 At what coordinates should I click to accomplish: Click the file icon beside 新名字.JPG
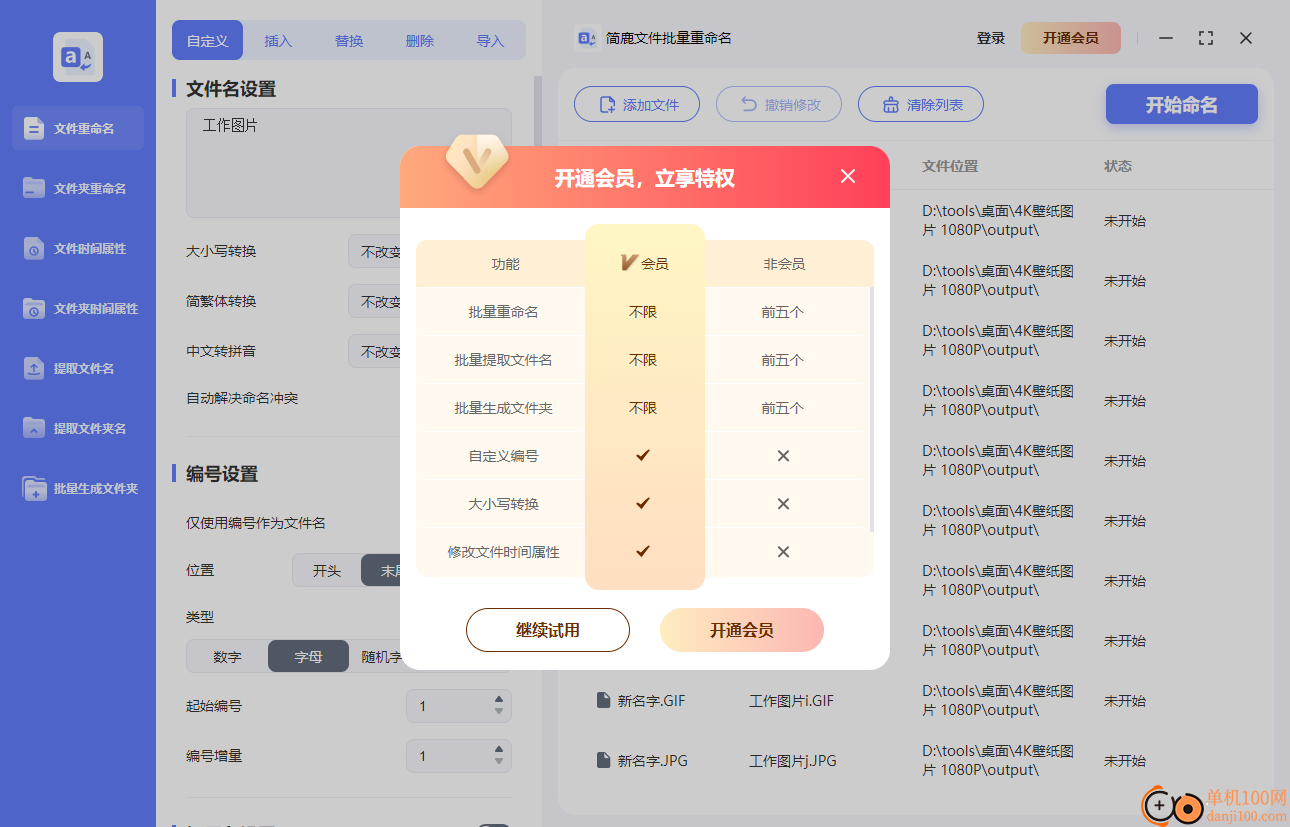click(603, 761)
